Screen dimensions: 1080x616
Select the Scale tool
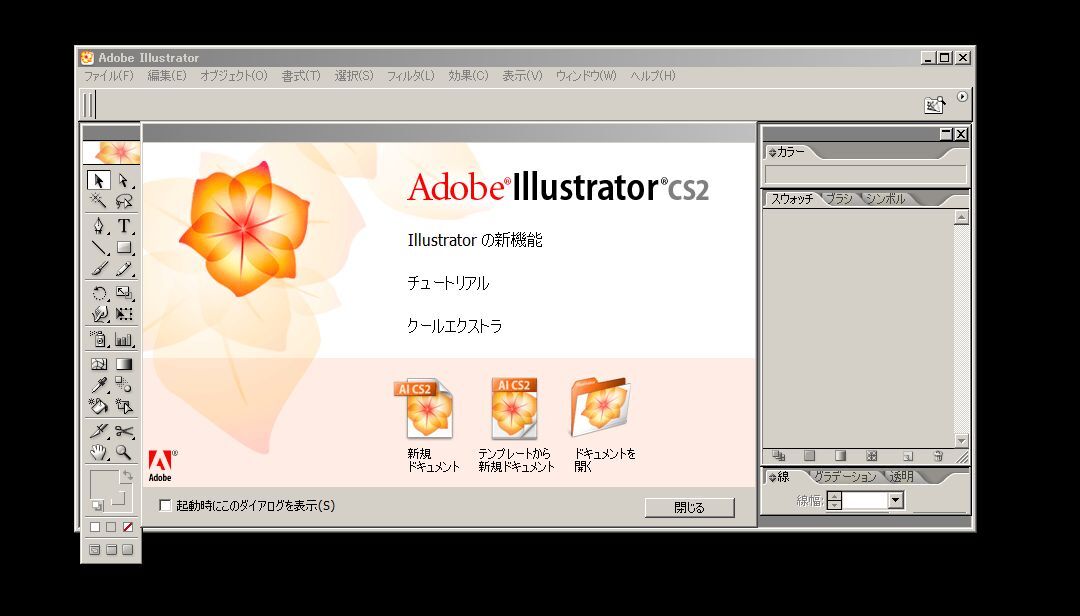[x=124, y=294]
